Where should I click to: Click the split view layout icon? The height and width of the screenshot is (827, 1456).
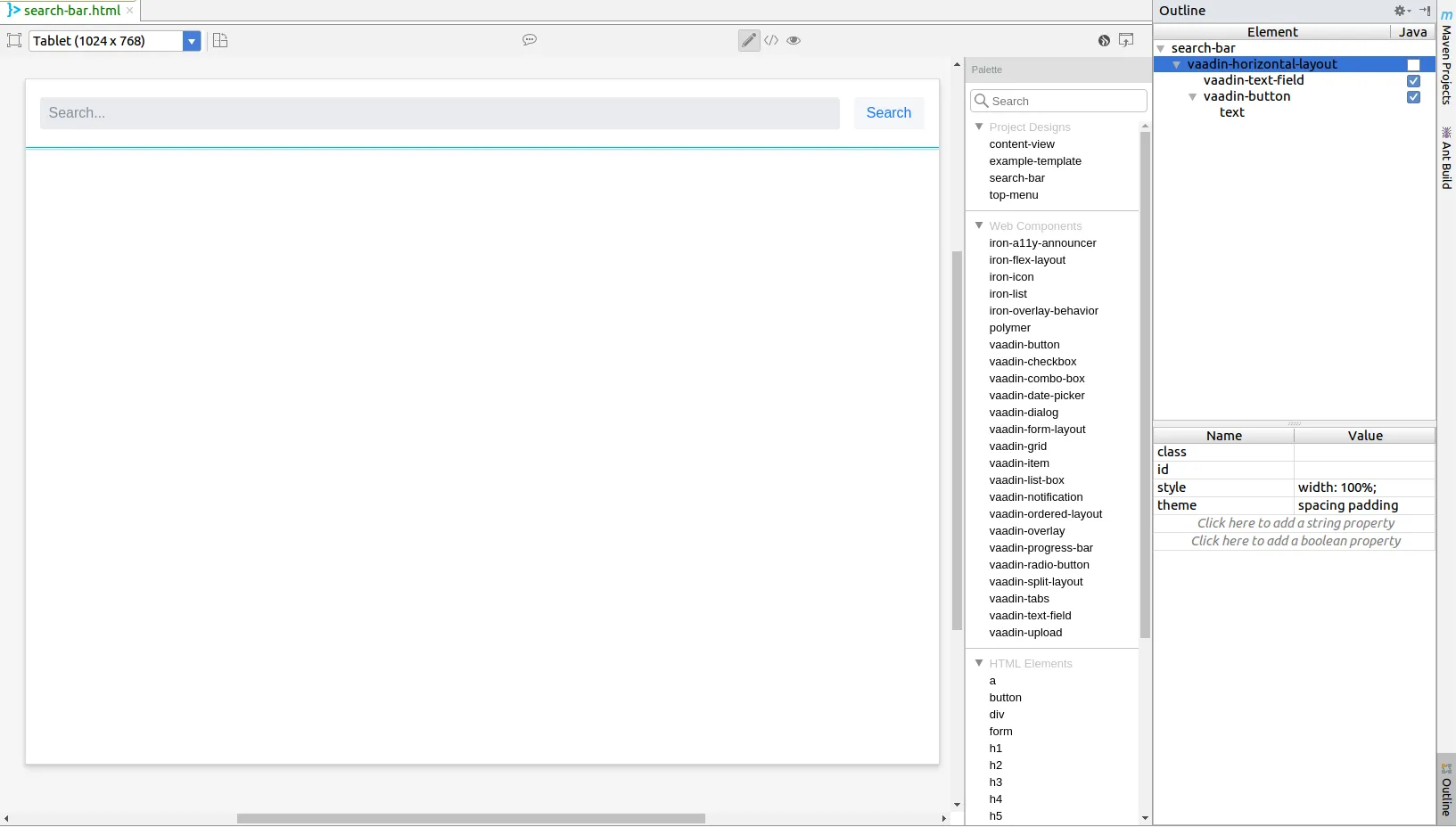[219, 40]
